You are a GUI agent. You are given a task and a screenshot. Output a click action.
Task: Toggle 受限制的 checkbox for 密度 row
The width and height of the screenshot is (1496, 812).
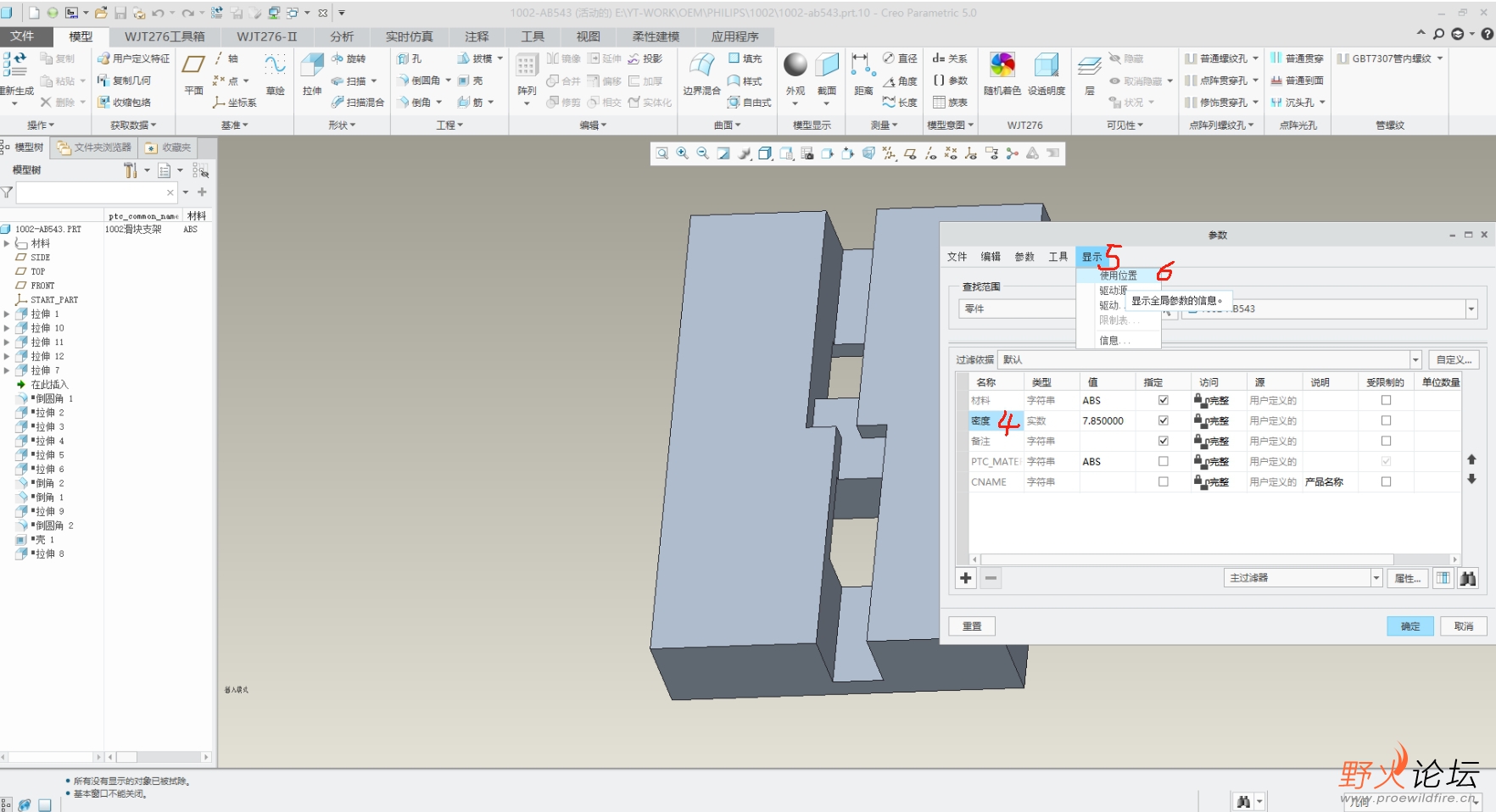1386,420
